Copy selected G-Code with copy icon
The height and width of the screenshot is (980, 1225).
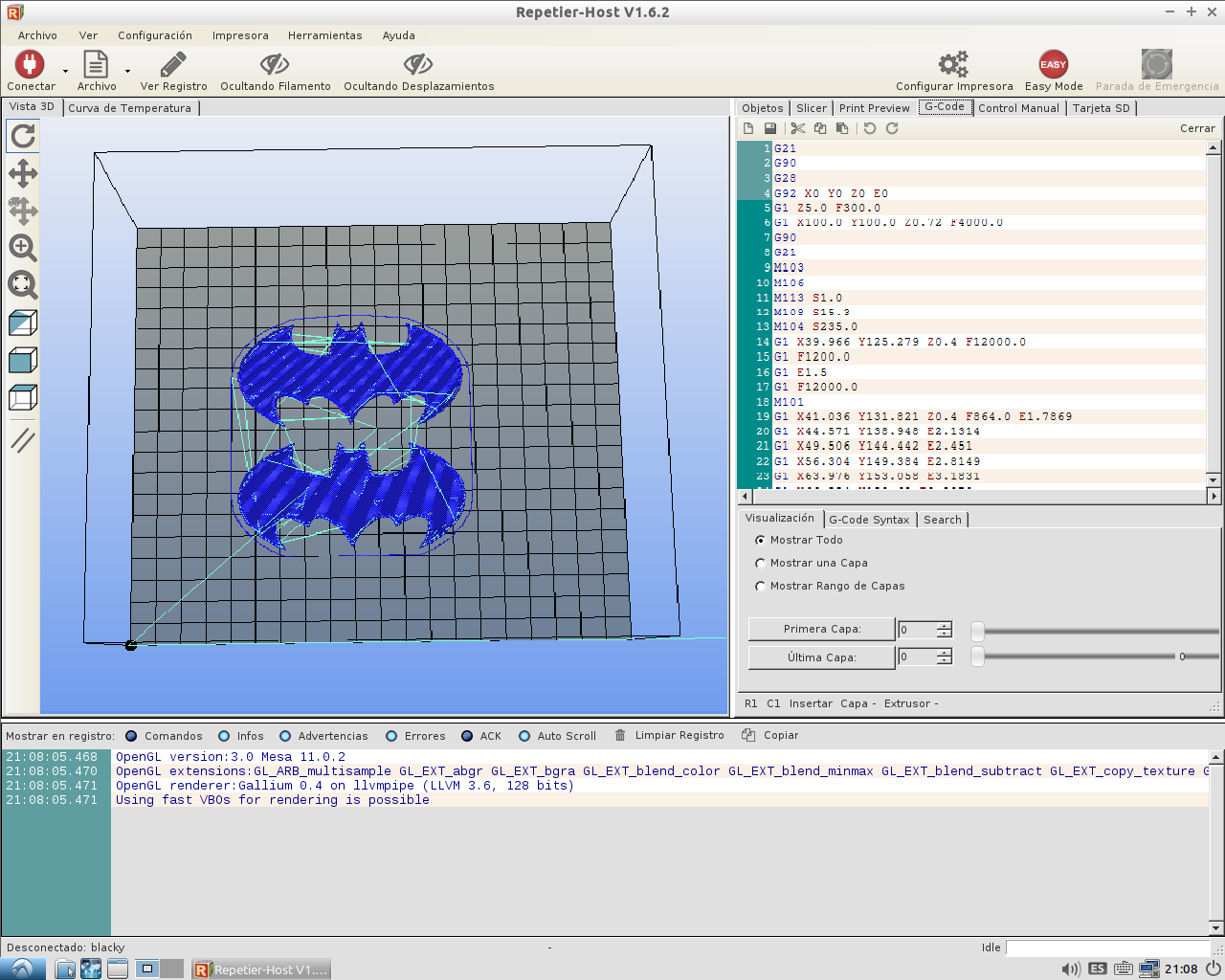(x=820, y=128)
